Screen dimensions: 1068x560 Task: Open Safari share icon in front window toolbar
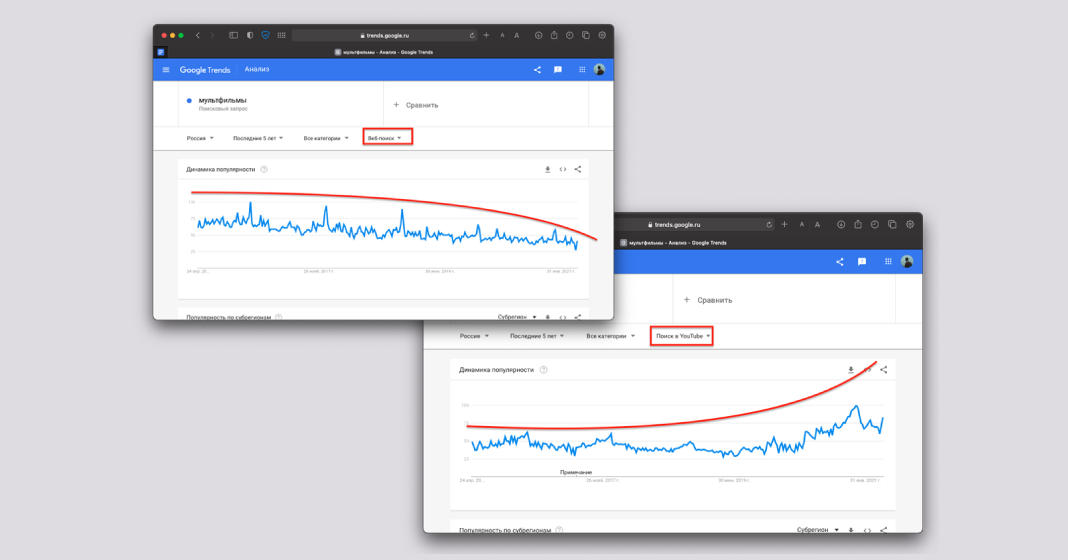pos(554,35)
